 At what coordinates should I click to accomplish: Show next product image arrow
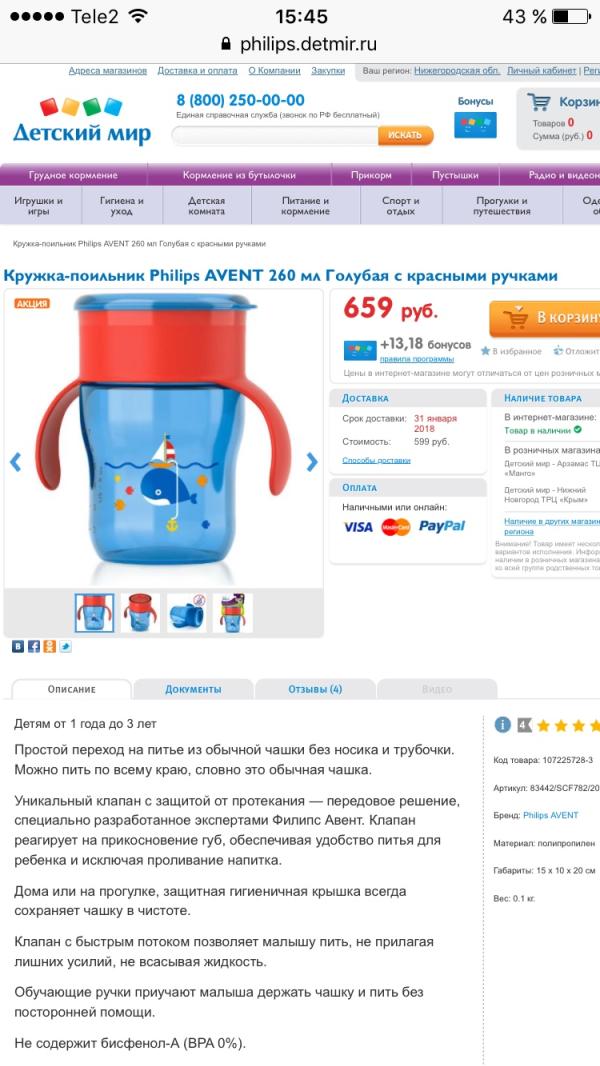pyautogui.click(x=311, y=462)
